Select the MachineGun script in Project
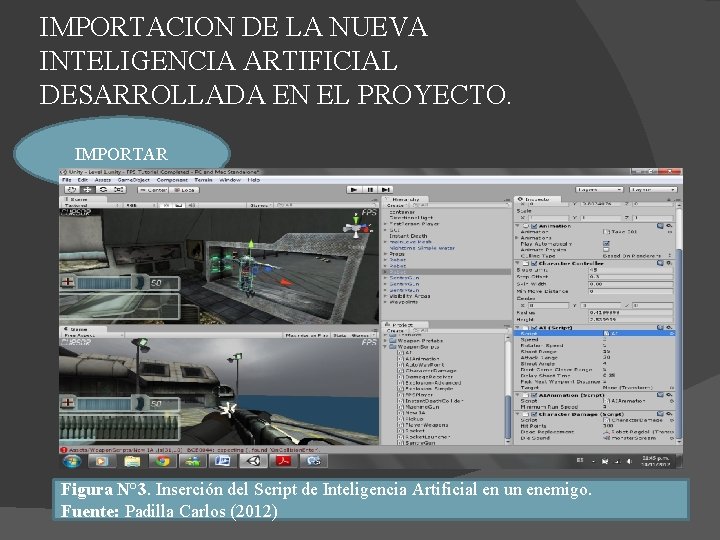This screenshot has height=540, width=720. tap(419, 407)
